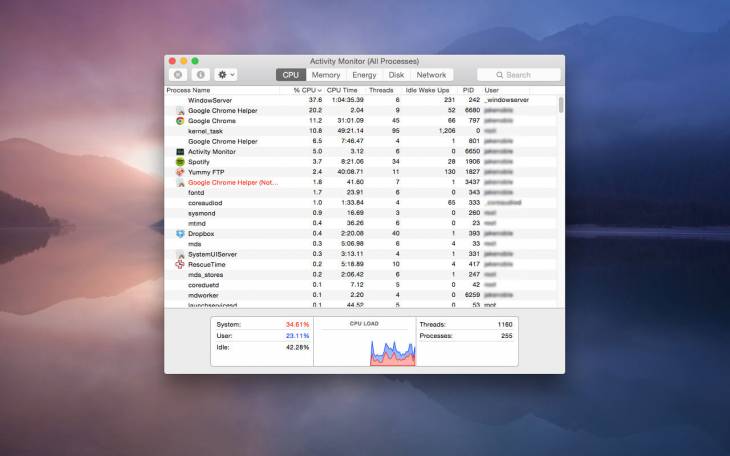Sort by the Threads column header
This screenshot has height=456, width=730.
pyautogui.click(x=381, y=90)
